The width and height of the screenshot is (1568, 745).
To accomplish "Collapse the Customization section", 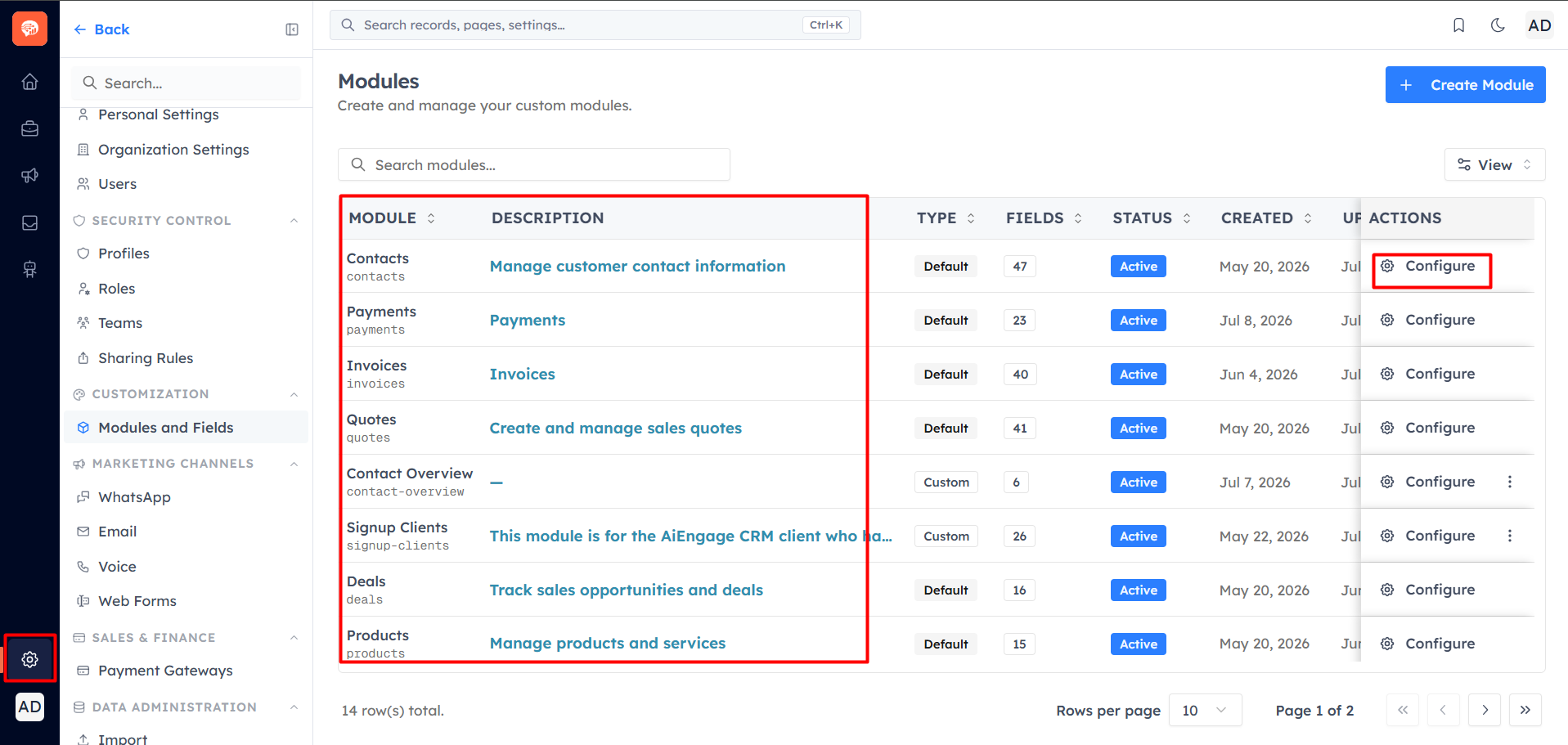I will pyautogui.click(x=294, y=394).
